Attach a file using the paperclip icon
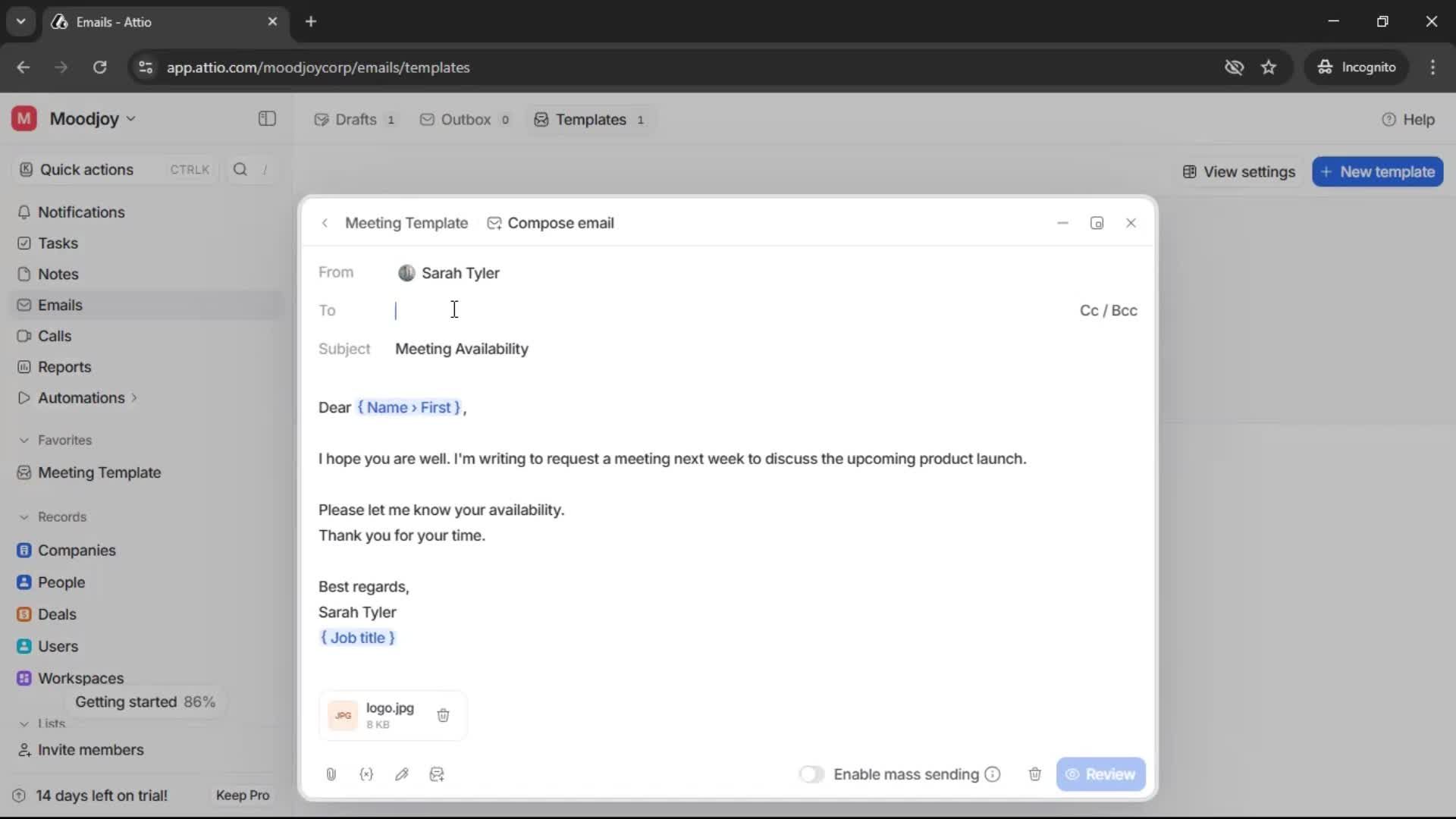 click(331, 774)
